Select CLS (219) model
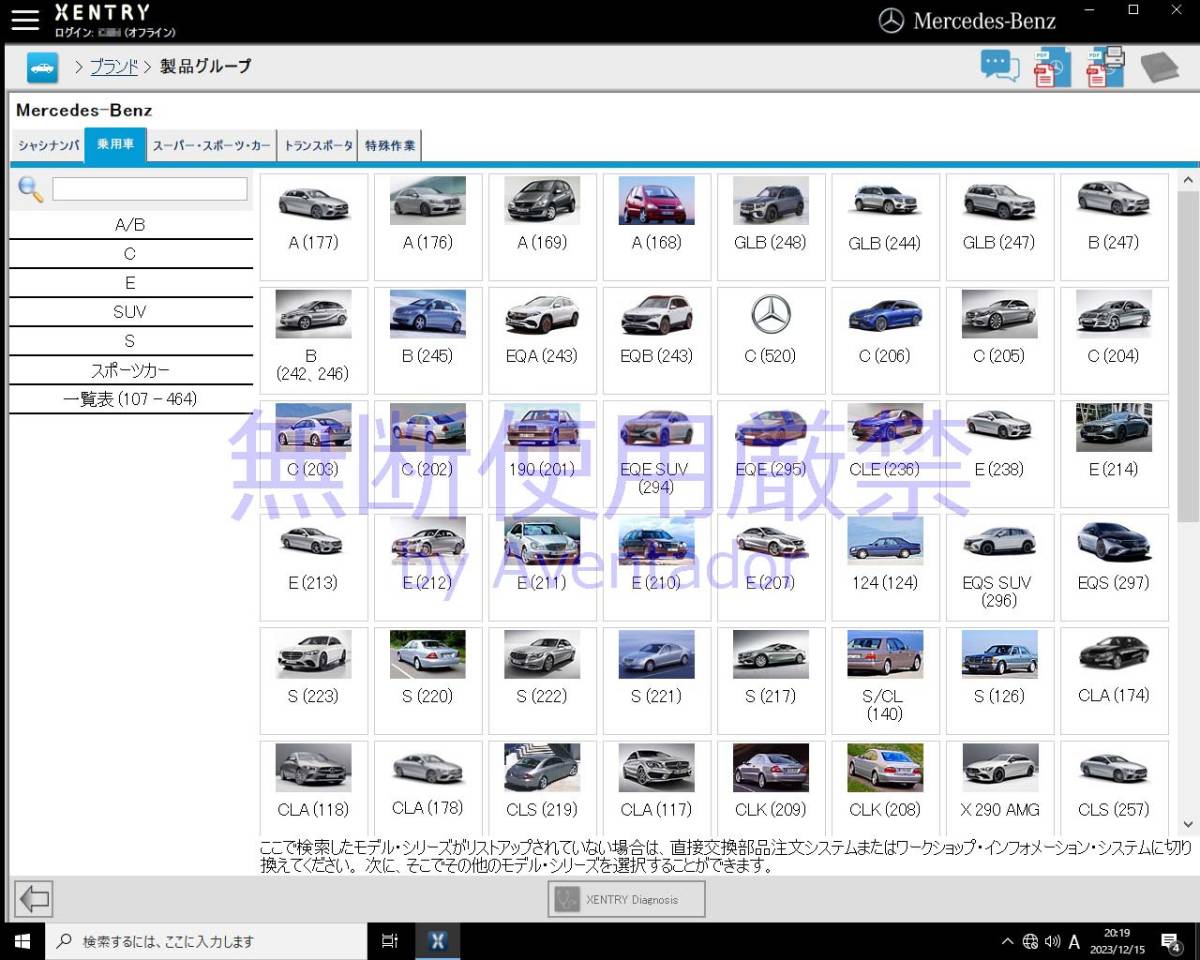 point(542,788)
